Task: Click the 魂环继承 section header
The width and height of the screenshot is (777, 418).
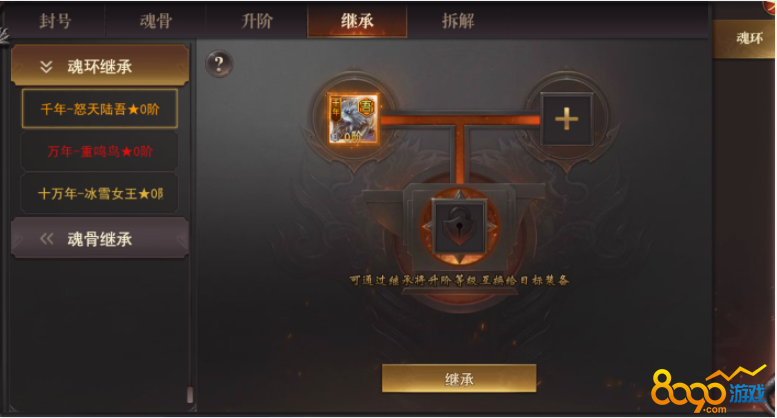Action: coord(100,66)
